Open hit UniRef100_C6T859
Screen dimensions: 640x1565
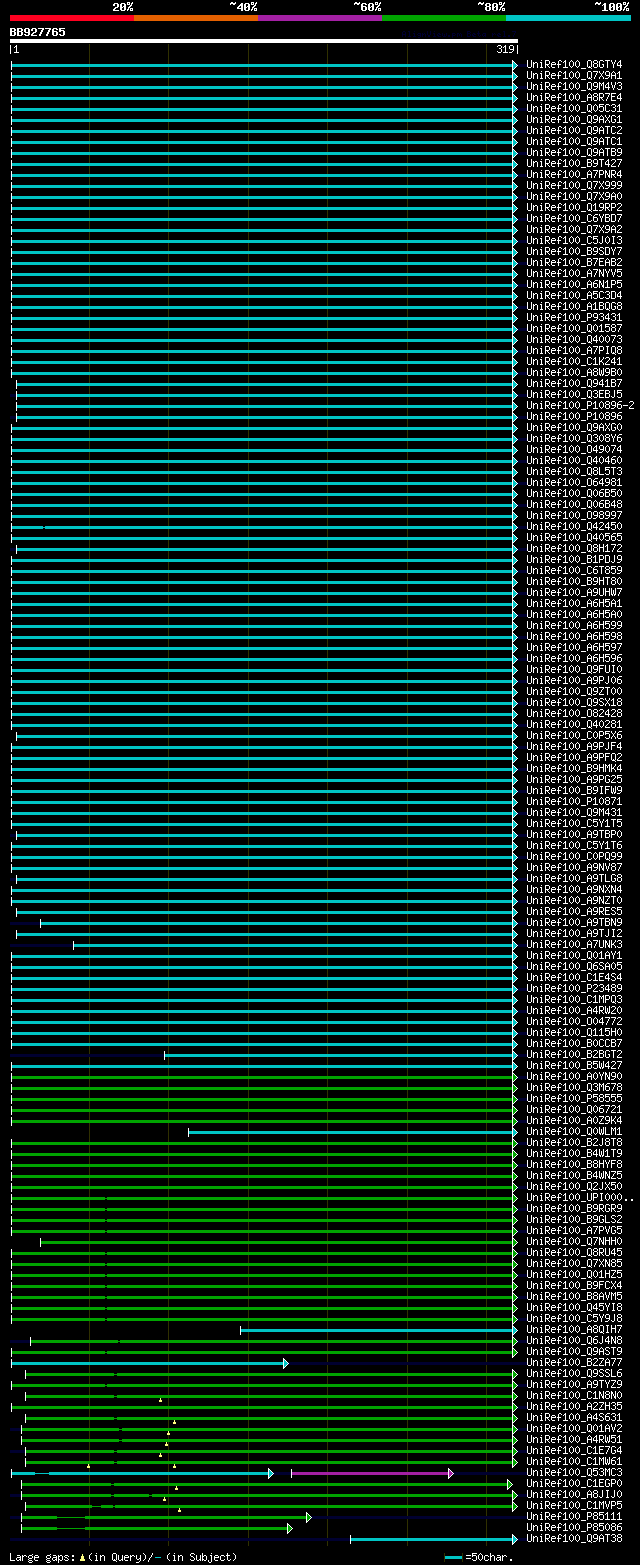[x=574, y=571]
